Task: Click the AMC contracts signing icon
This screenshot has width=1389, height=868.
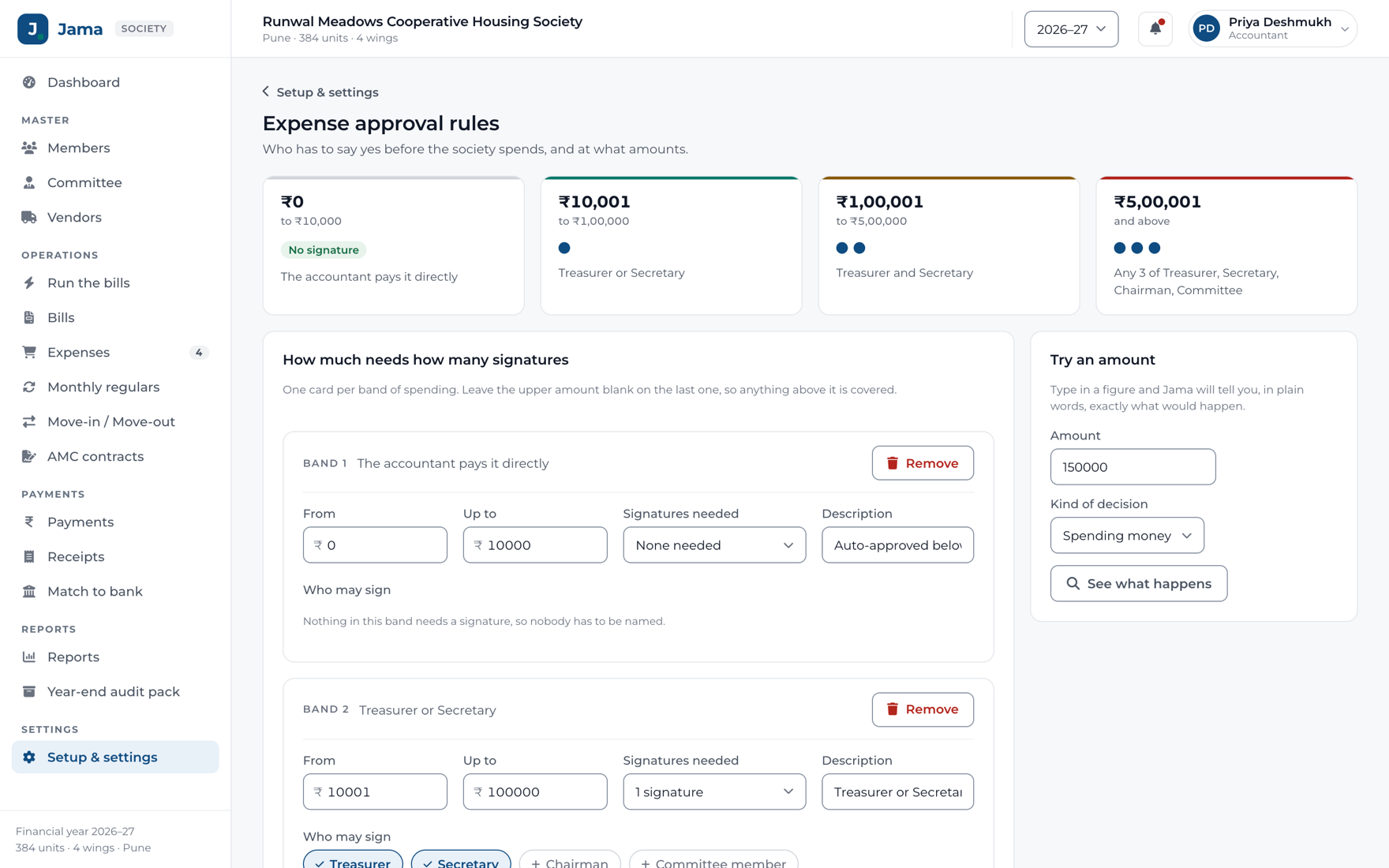Action: [x=29, y=456]
